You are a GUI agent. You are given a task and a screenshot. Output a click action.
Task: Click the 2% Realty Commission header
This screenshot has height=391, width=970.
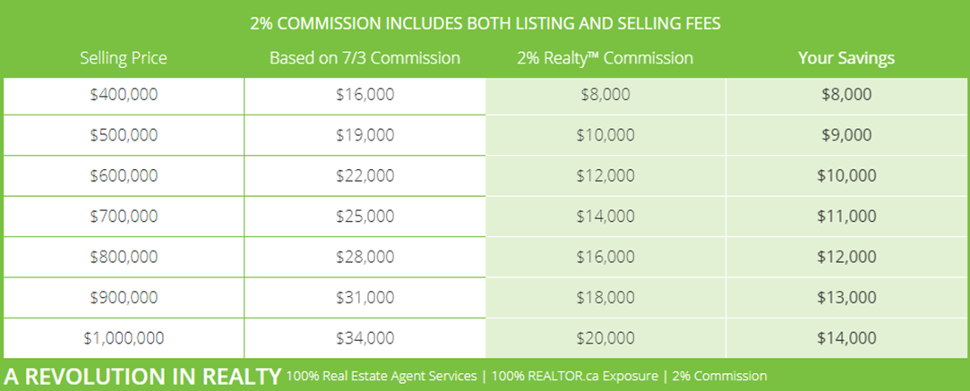[605, 58]
